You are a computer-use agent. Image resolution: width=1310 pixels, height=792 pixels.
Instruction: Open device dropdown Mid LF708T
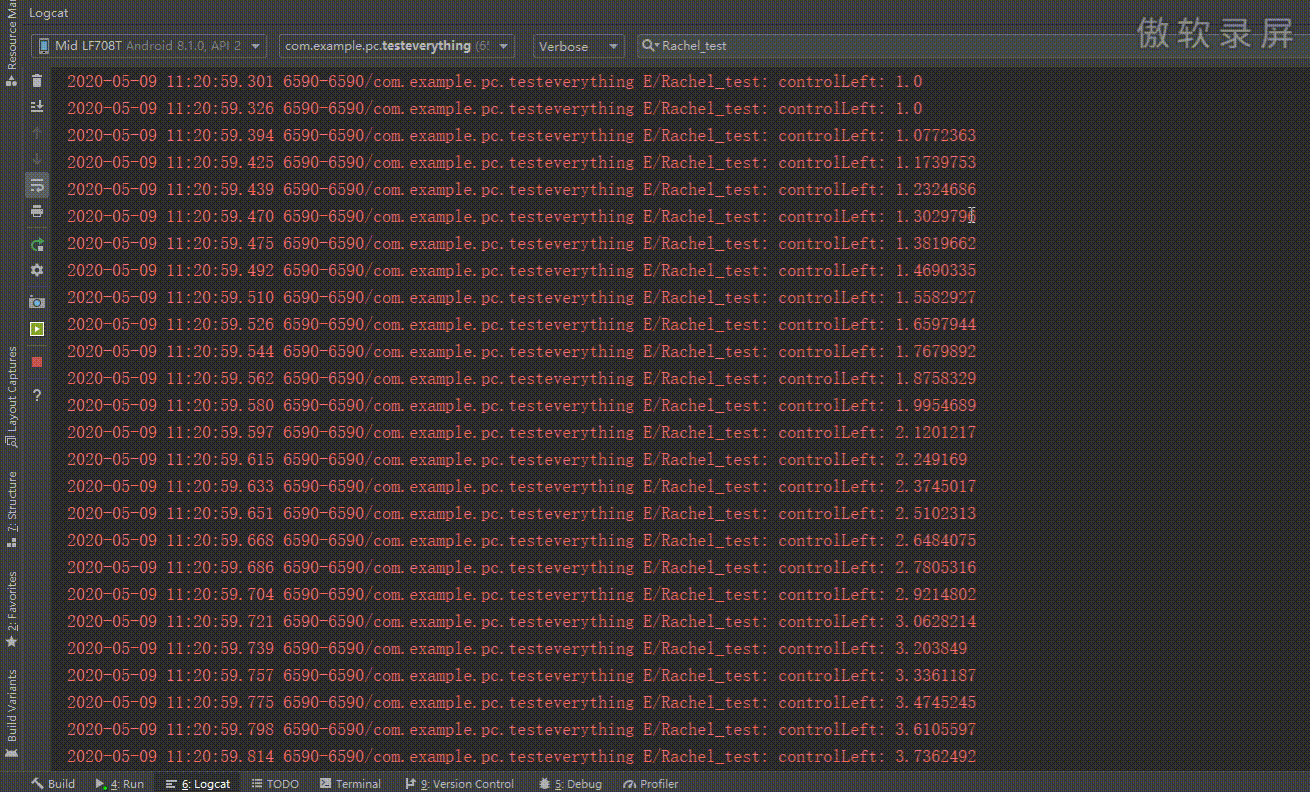click(150, 46)
